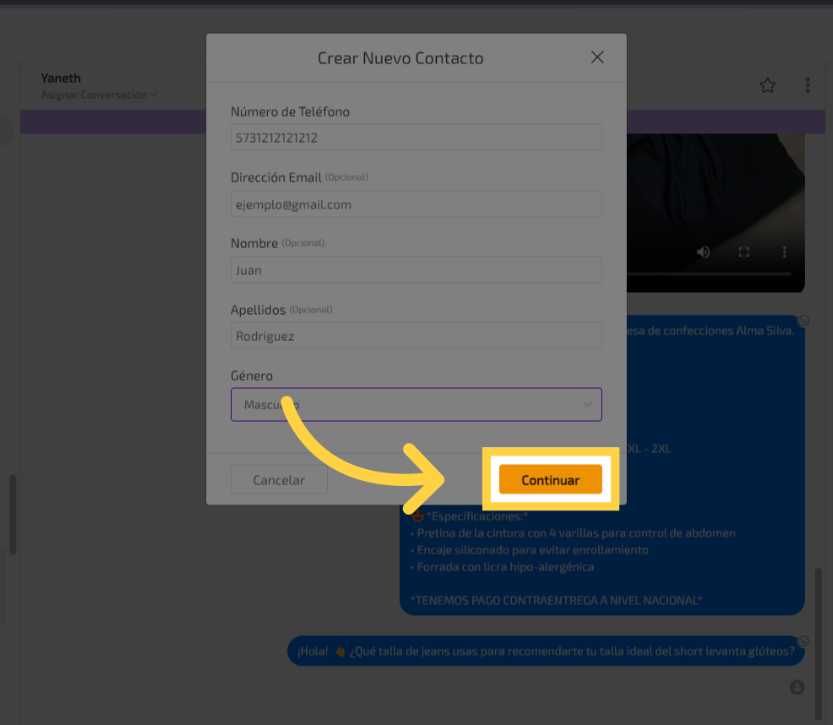Seek using the video progress bar
This screenshot has height=725, width=833.
[716, 273]
